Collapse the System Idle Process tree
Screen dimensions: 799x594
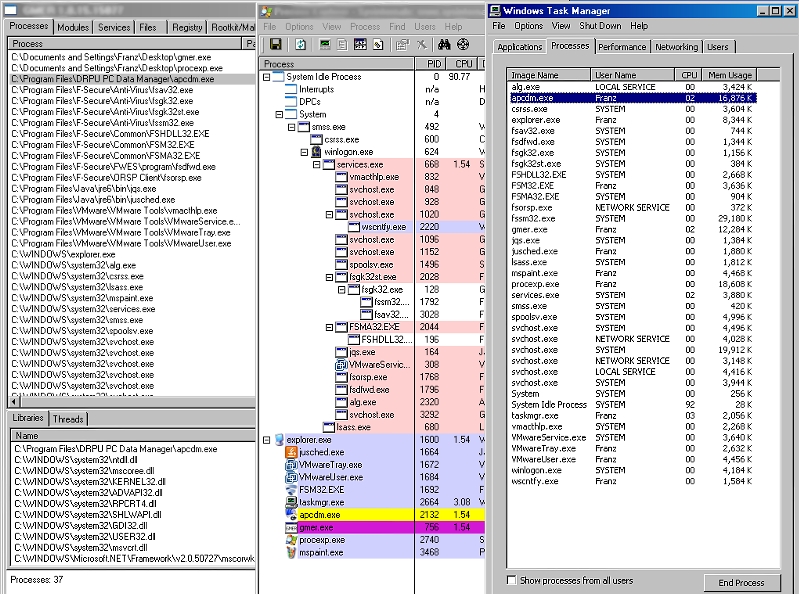(267, 77)
